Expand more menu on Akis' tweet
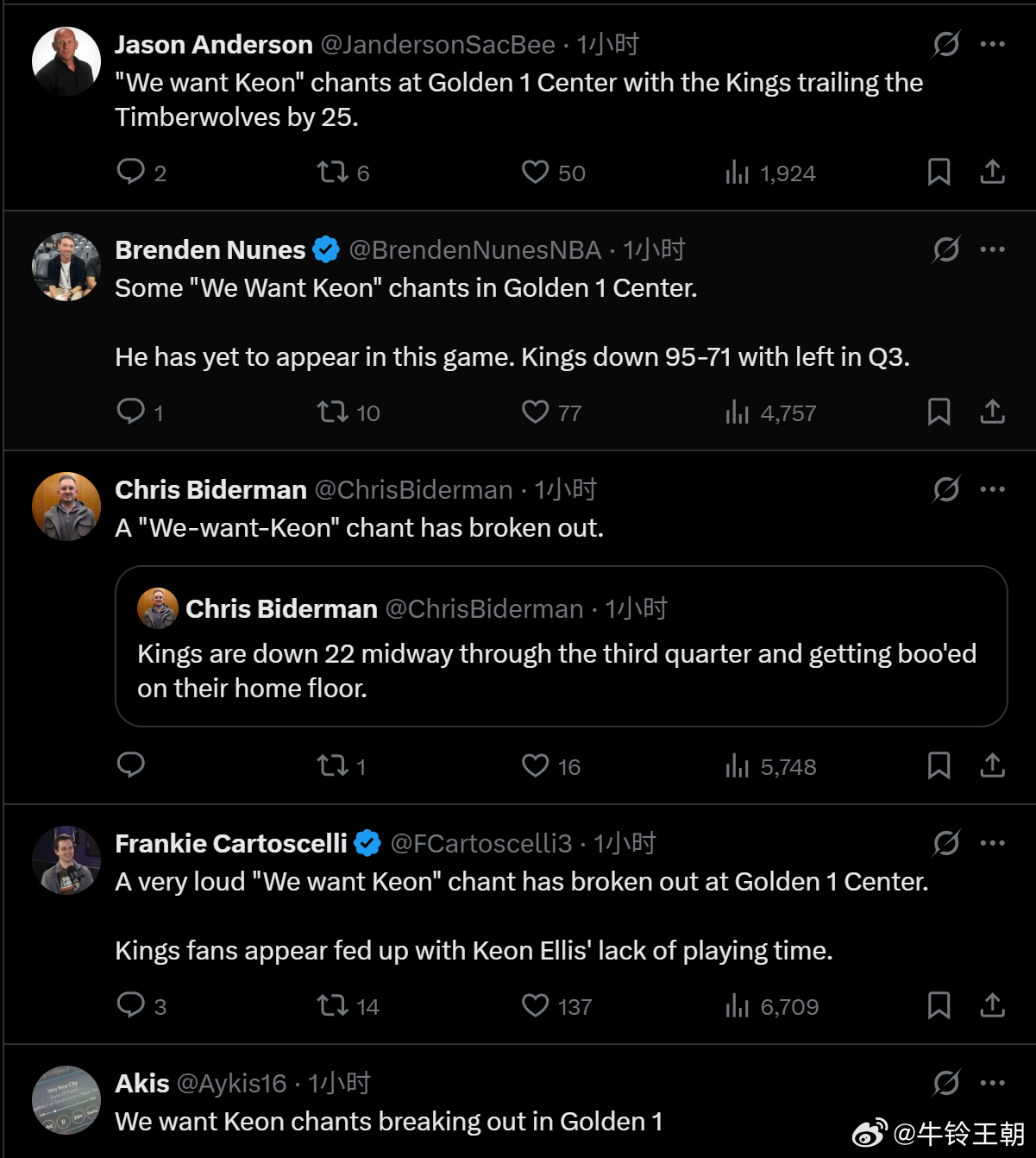The height and width of the screenshot is (1158, 1036). point(992,1083)
